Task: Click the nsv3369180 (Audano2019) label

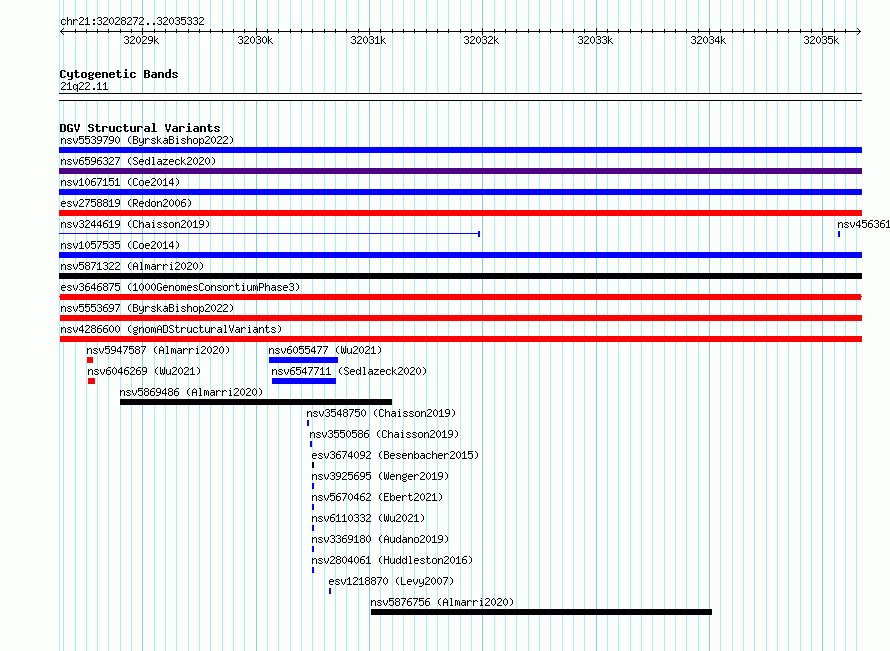Action: [x=380, y=539]
